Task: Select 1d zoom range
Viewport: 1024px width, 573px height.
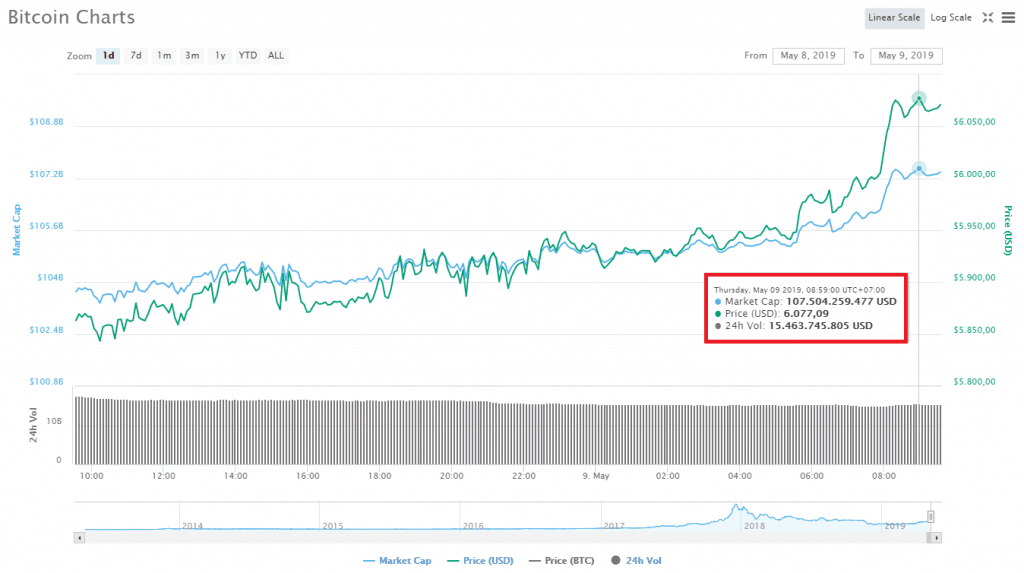Action: pos(108,56)
